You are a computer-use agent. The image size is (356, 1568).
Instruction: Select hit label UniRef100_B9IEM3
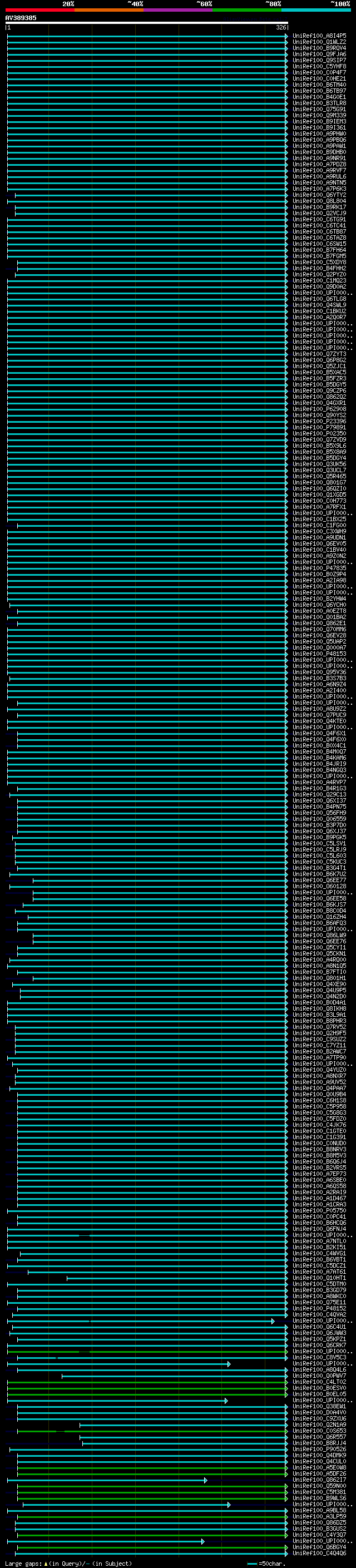(319, 121)
